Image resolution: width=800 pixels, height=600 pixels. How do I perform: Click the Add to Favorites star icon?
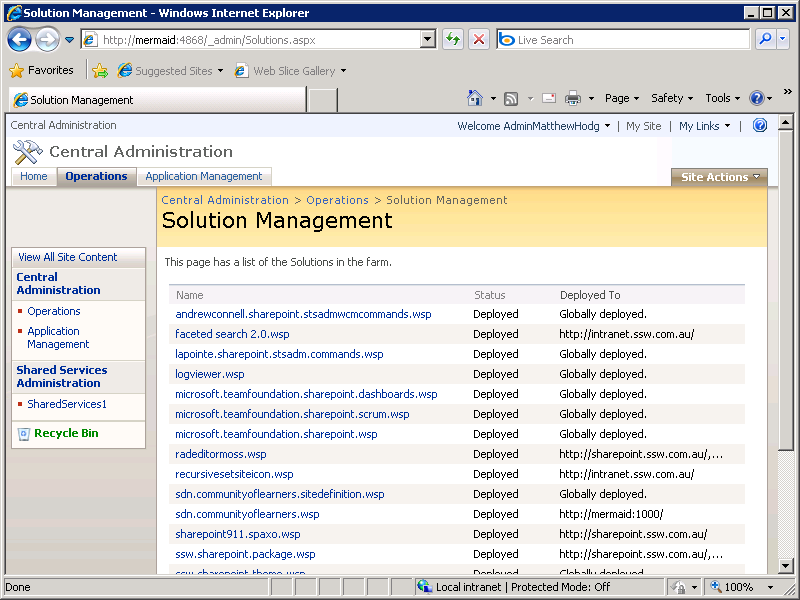(x=100, y=71)
